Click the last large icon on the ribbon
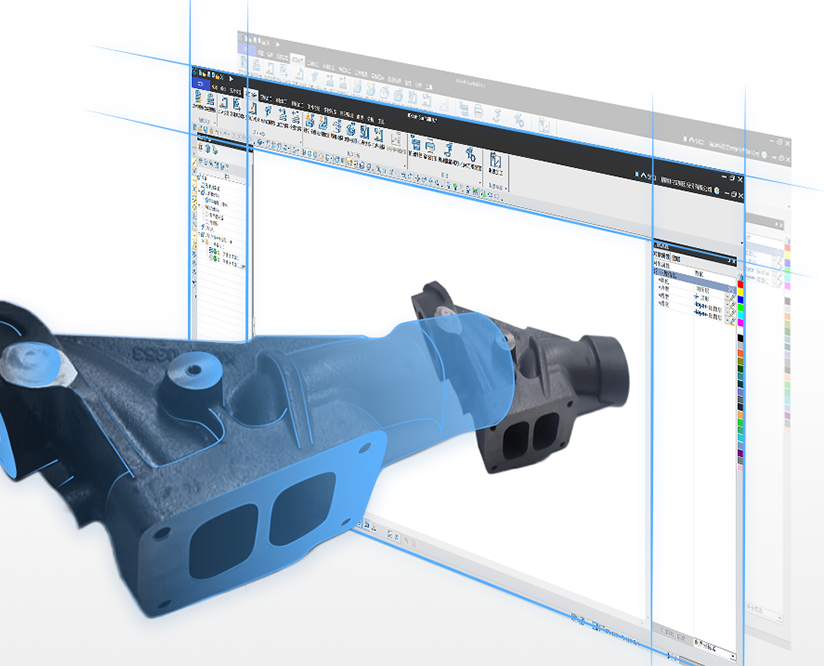 tap(495, 162)
